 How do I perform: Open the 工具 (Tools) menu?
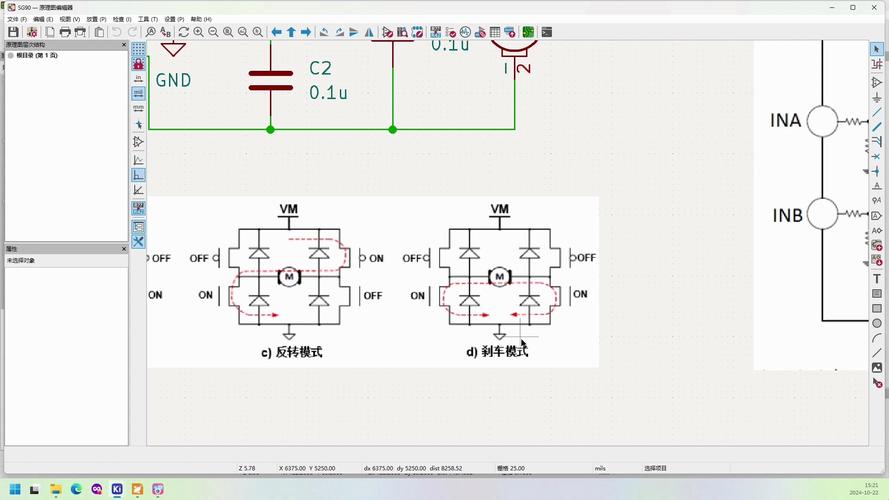tap(148, 19)
